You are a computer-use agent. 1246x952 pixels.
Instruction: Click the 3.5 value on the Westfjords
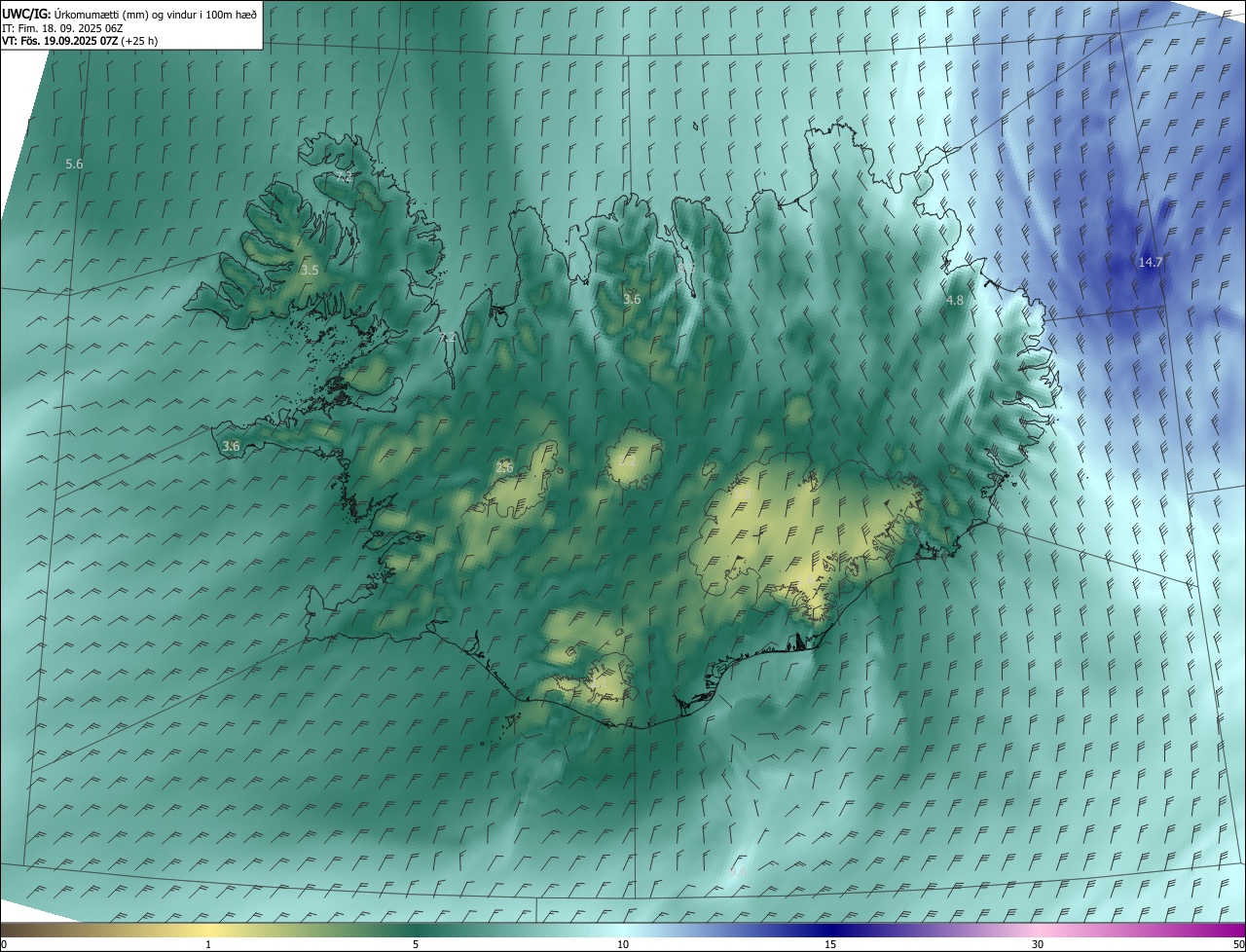click(x=310, y=270)
